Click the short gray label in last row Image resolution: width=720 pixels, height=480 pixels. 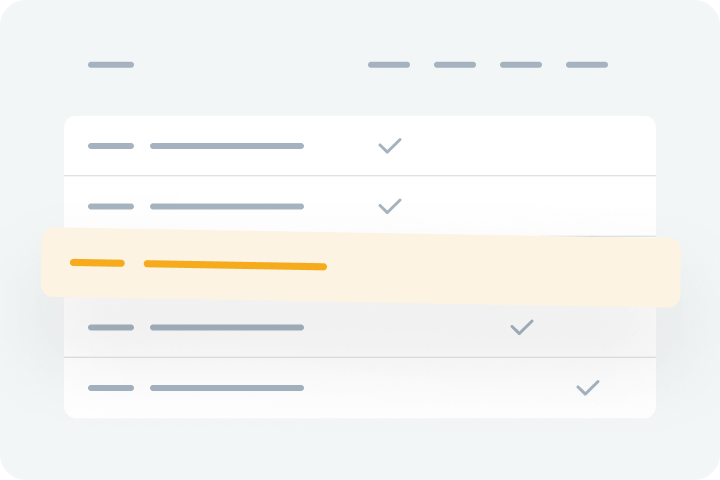click(111, 387)
